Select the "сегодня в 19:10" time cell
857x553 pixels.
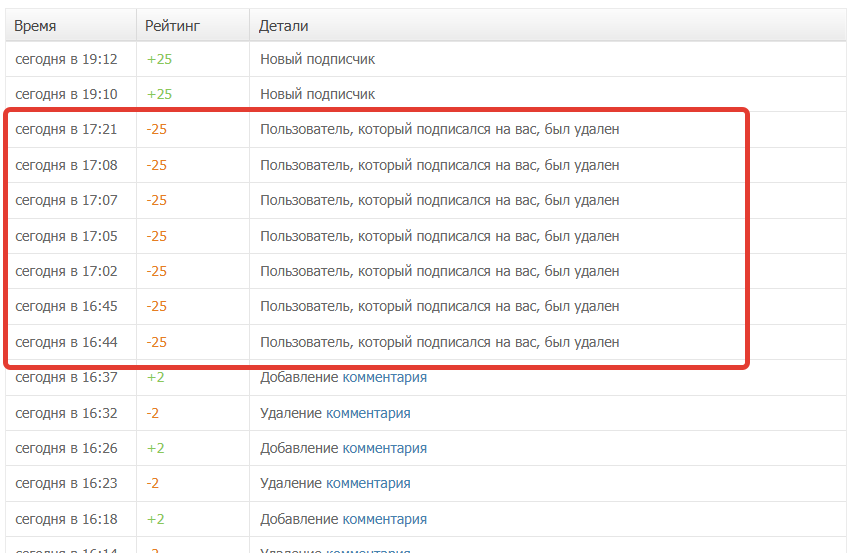tap(67, 94)
